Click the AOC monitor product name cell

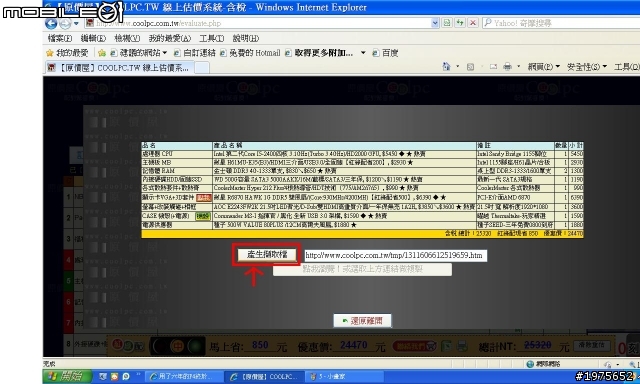[344, 207]
